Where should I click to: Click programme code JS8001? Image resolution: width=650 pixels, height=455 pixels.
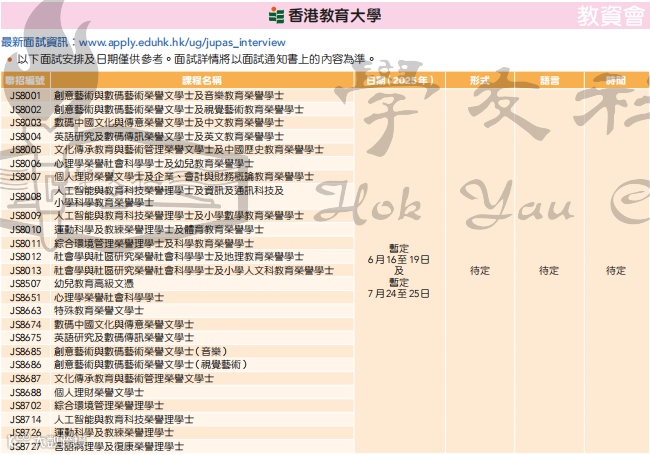pos(25,96)
